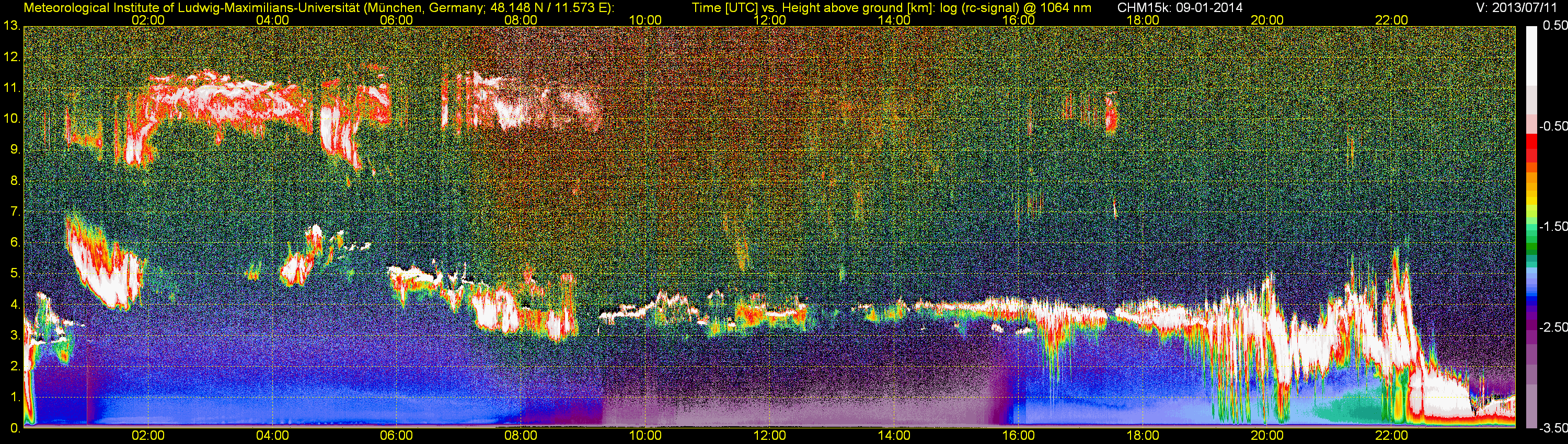Click the 18:00 label on the bottom time axis
Screen dimensions: 1568x444
1143,436
